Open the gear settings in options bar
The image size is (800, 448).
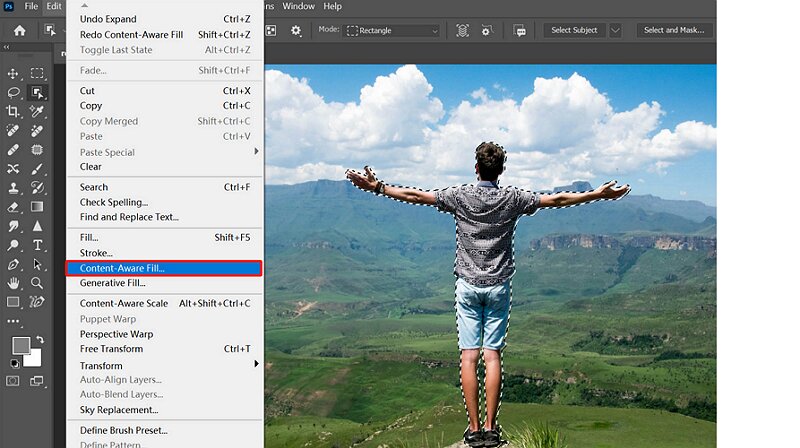click(296, 30)
